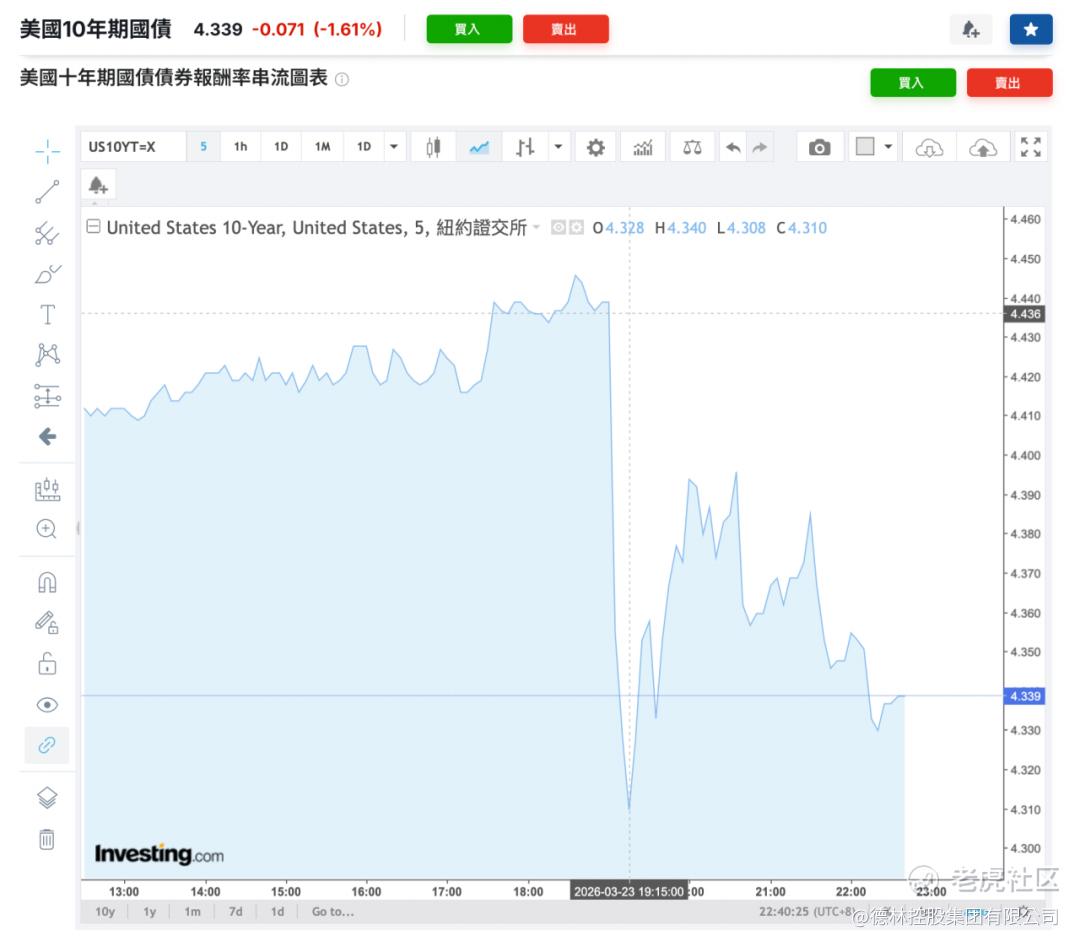This screenshot has width=1080, height=942.
Task: Open the indicators chart icon
Action: 643,147
